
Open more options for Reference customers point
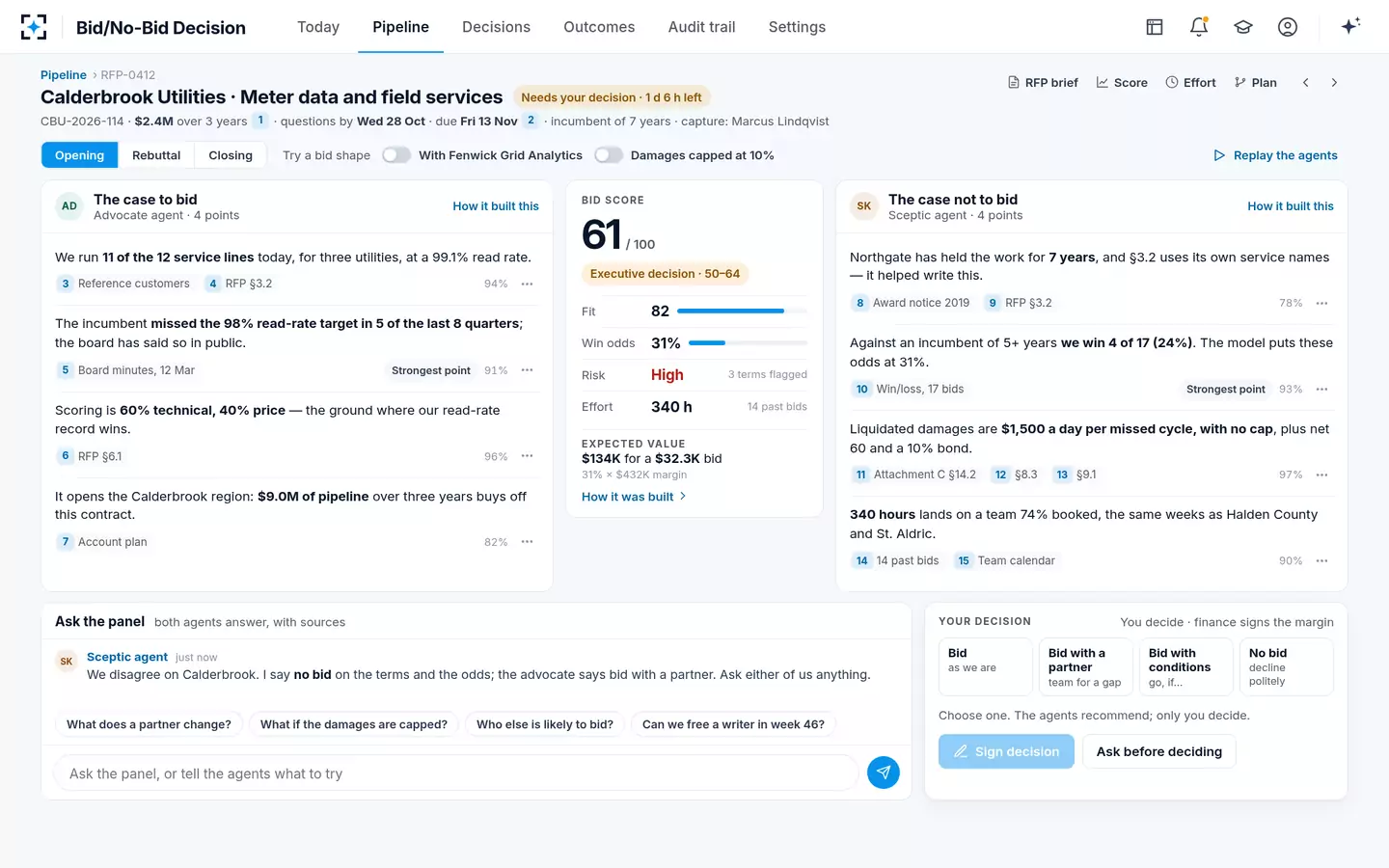[x=528, y=284]
